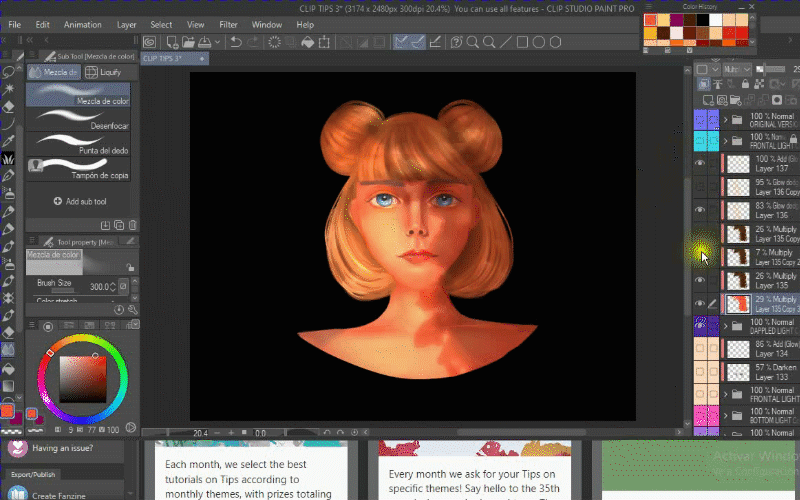Select the Lasso selection tool
The image size is (800, 500).
point(9,73)
